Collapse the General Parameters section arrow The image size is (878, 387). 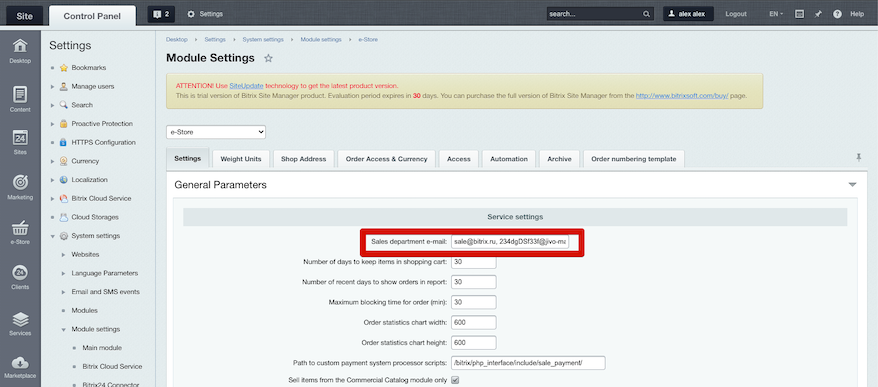click(852, 185)
